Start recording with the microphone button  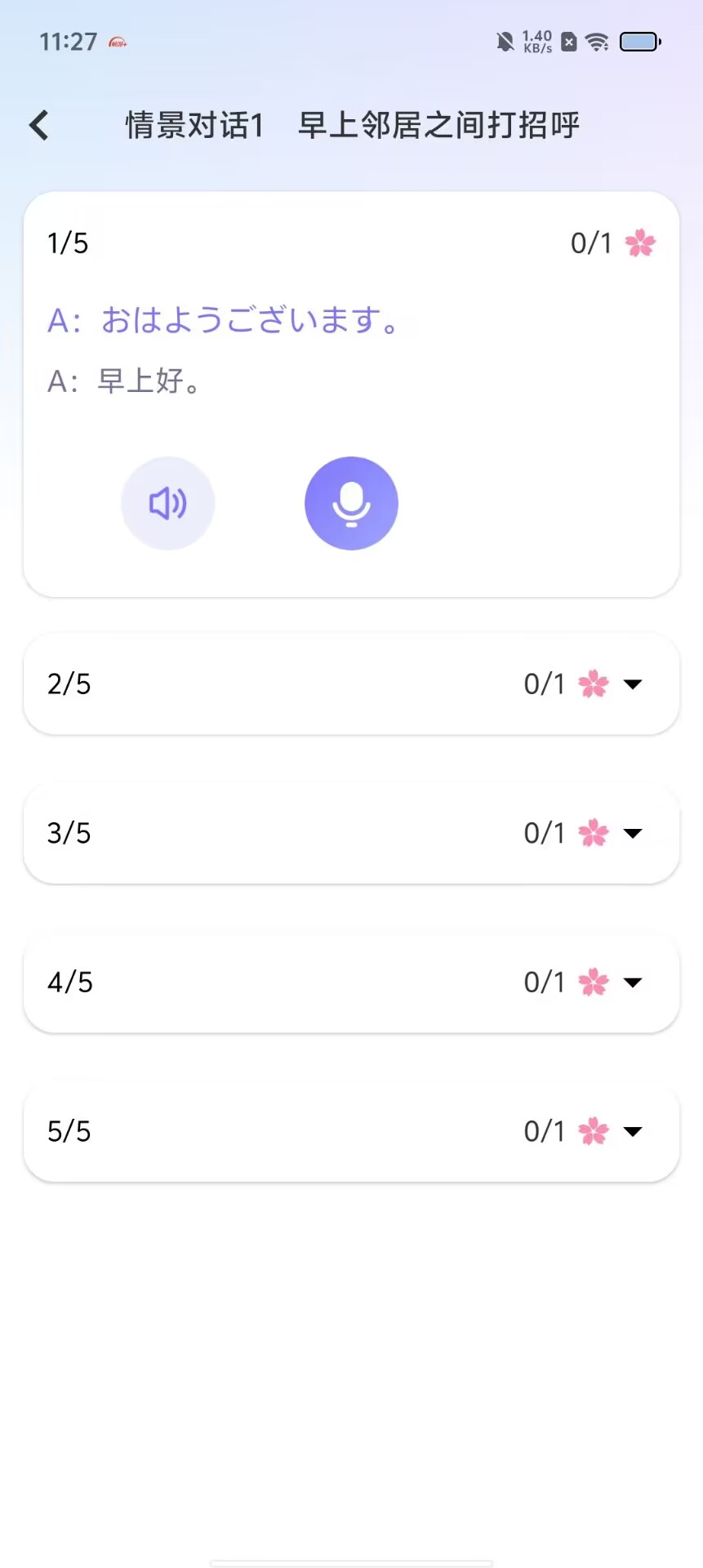tap(351, 503)
